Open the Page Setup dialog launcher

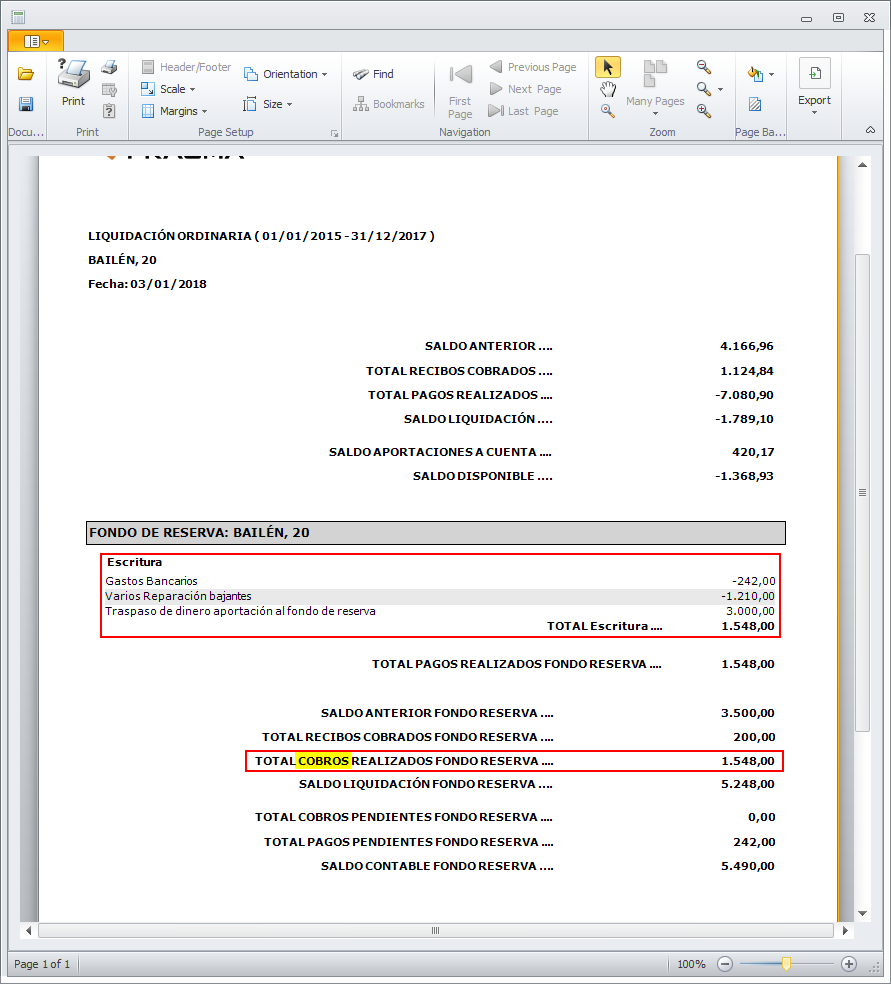pyautogui.click(x=334, y=134)
